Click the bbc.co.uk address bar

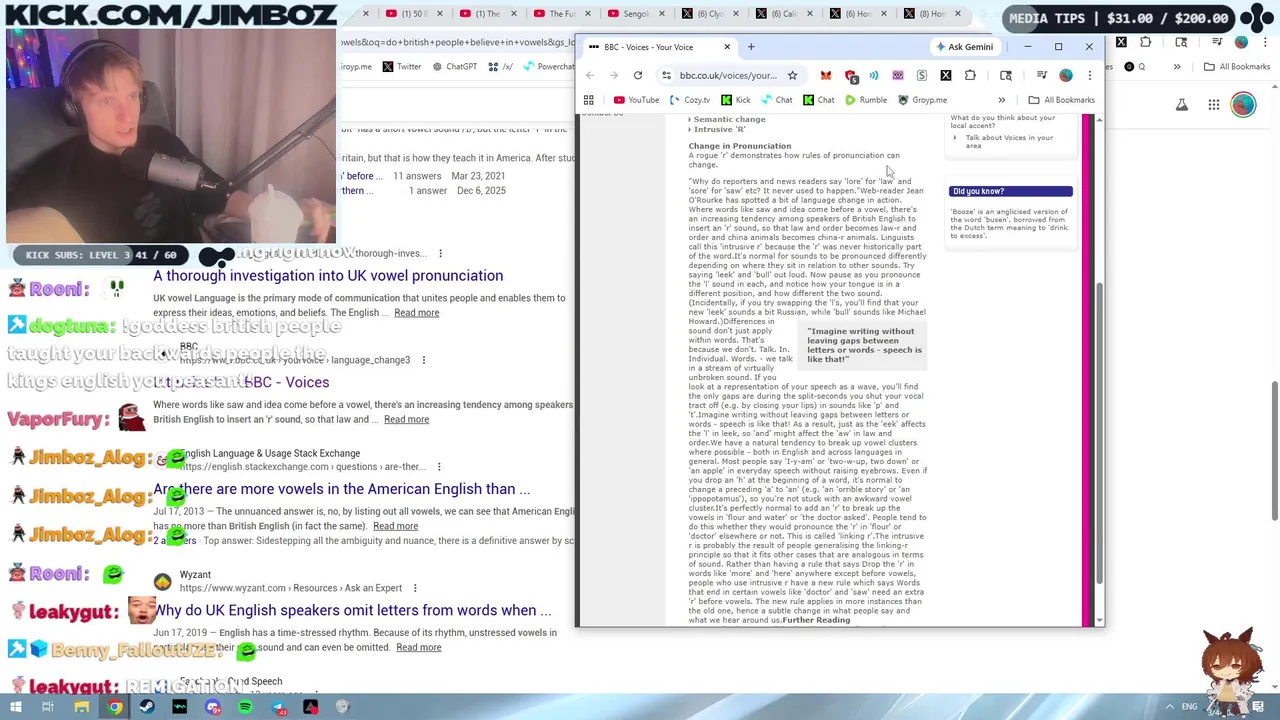(728, 75)
